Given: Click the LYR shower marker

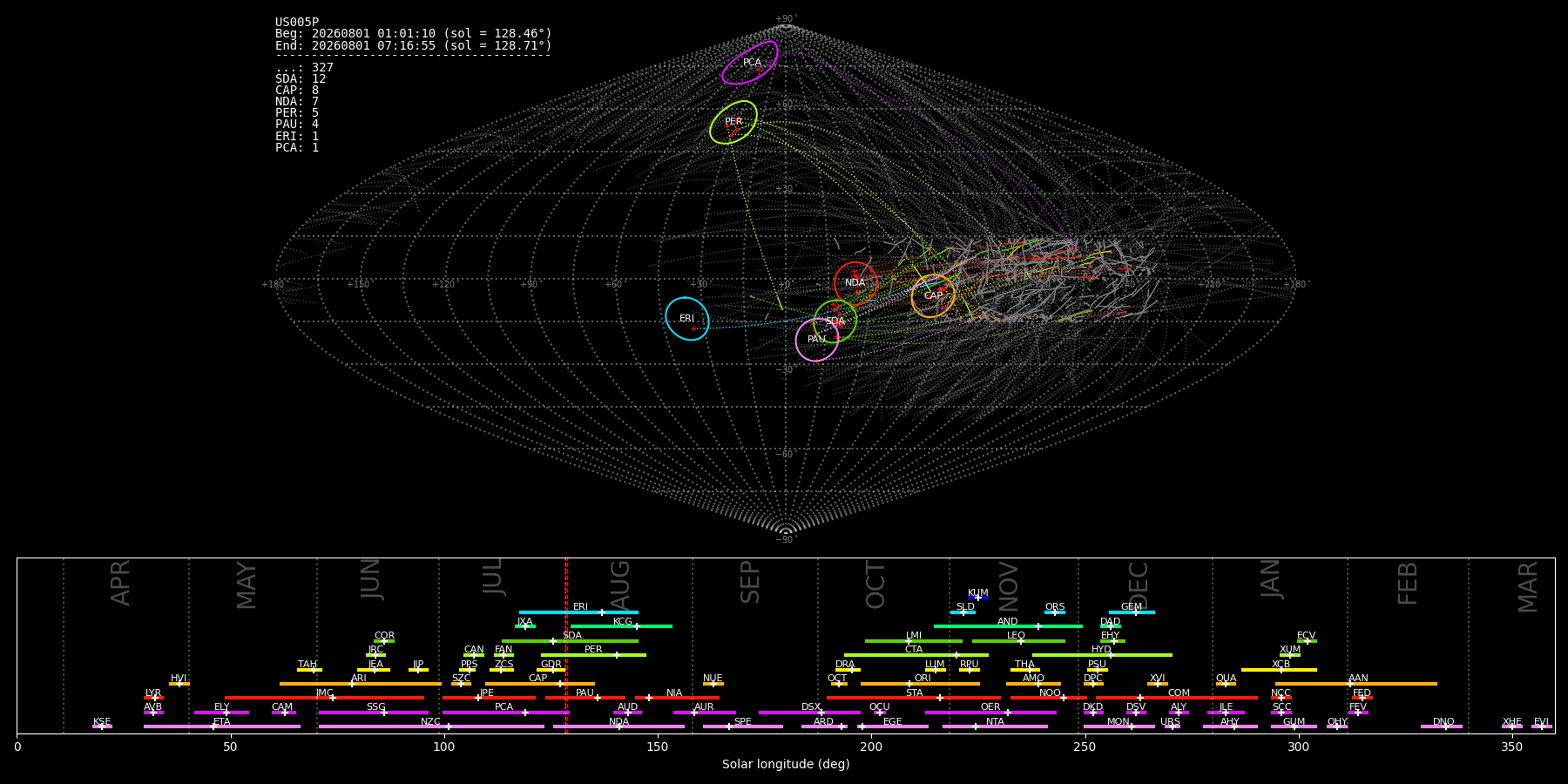Looking at the screenshot, I should click(153, 698).
